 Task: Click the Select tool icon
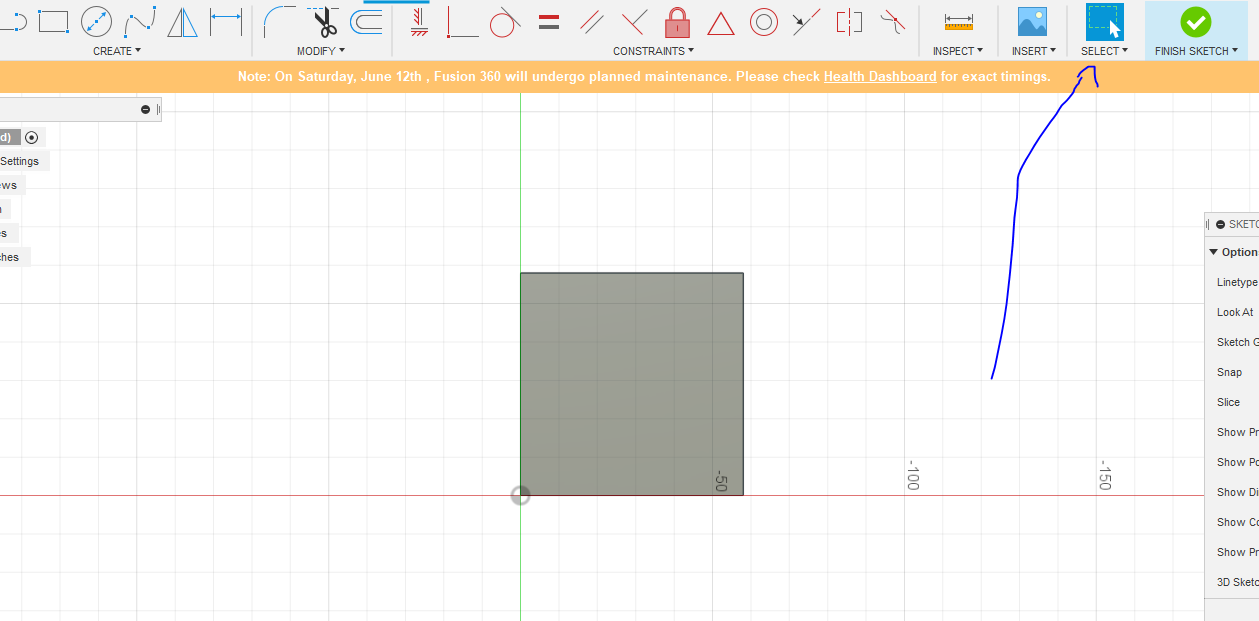coord(1104,21)
